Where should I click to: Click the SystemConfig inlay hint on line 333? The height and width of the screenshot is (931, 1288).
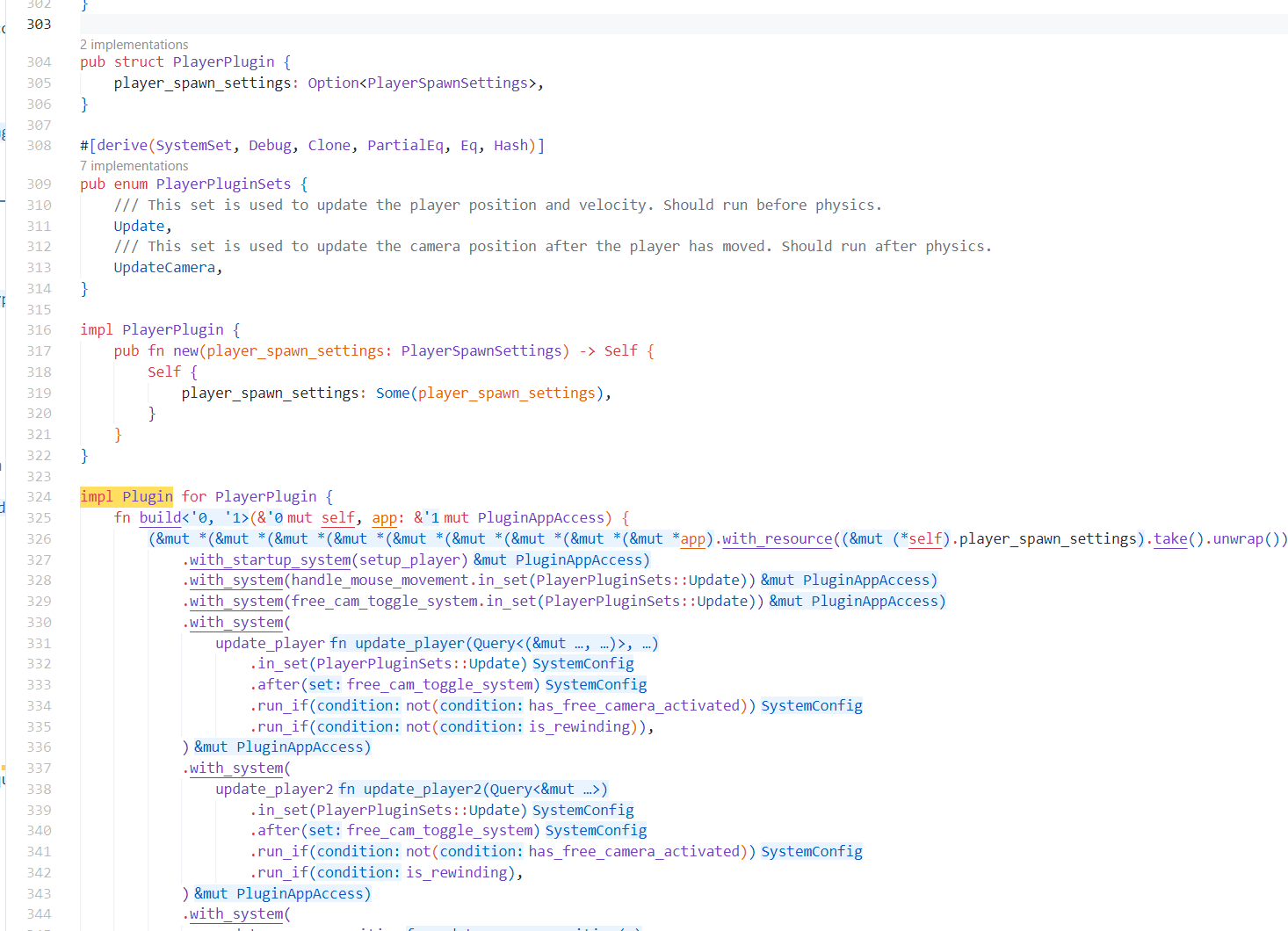pyautogui.click(x=596, y=685)
